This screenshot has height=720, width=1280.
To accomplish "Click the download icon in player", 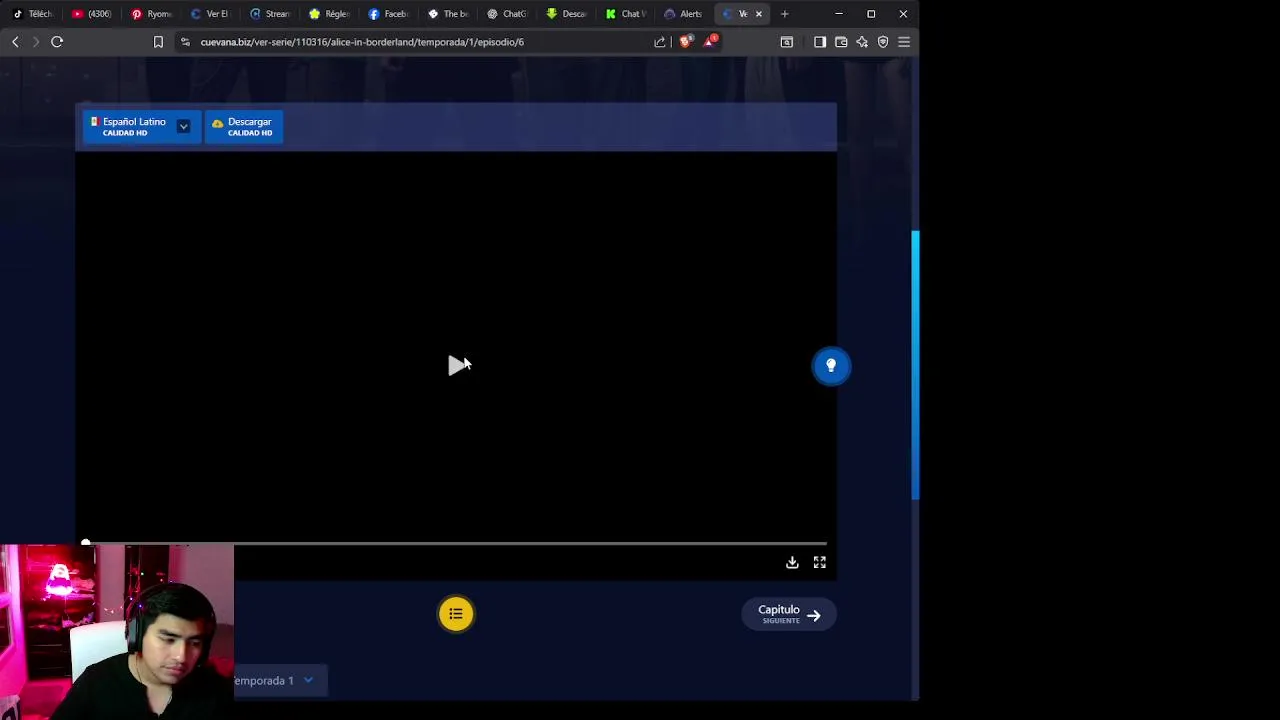I will (792, 563).
